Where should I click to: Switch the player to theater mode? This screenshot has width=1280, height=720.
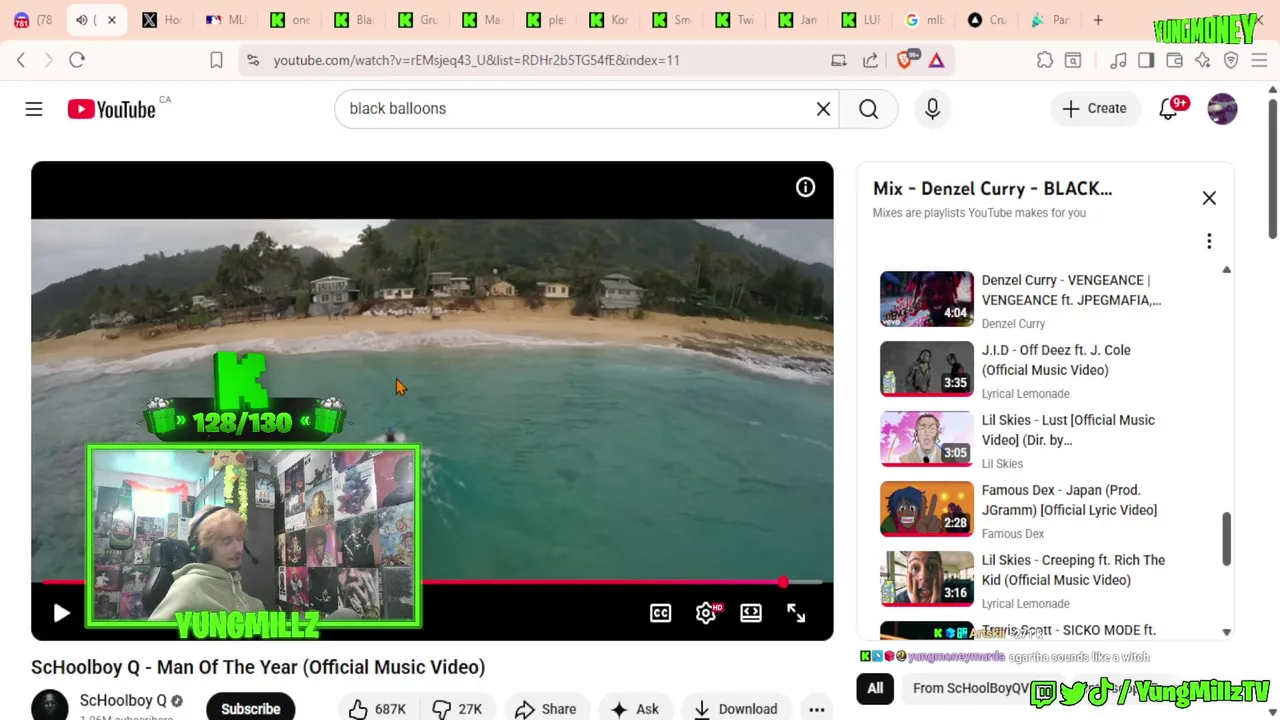(751, 613)
